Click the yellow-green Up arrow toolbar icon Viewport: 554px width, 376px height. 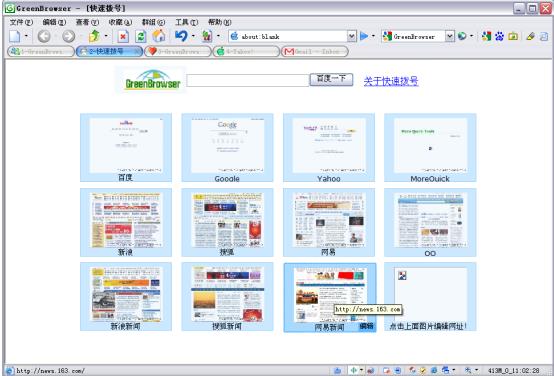pyautogui.click(x=94, y=36)
